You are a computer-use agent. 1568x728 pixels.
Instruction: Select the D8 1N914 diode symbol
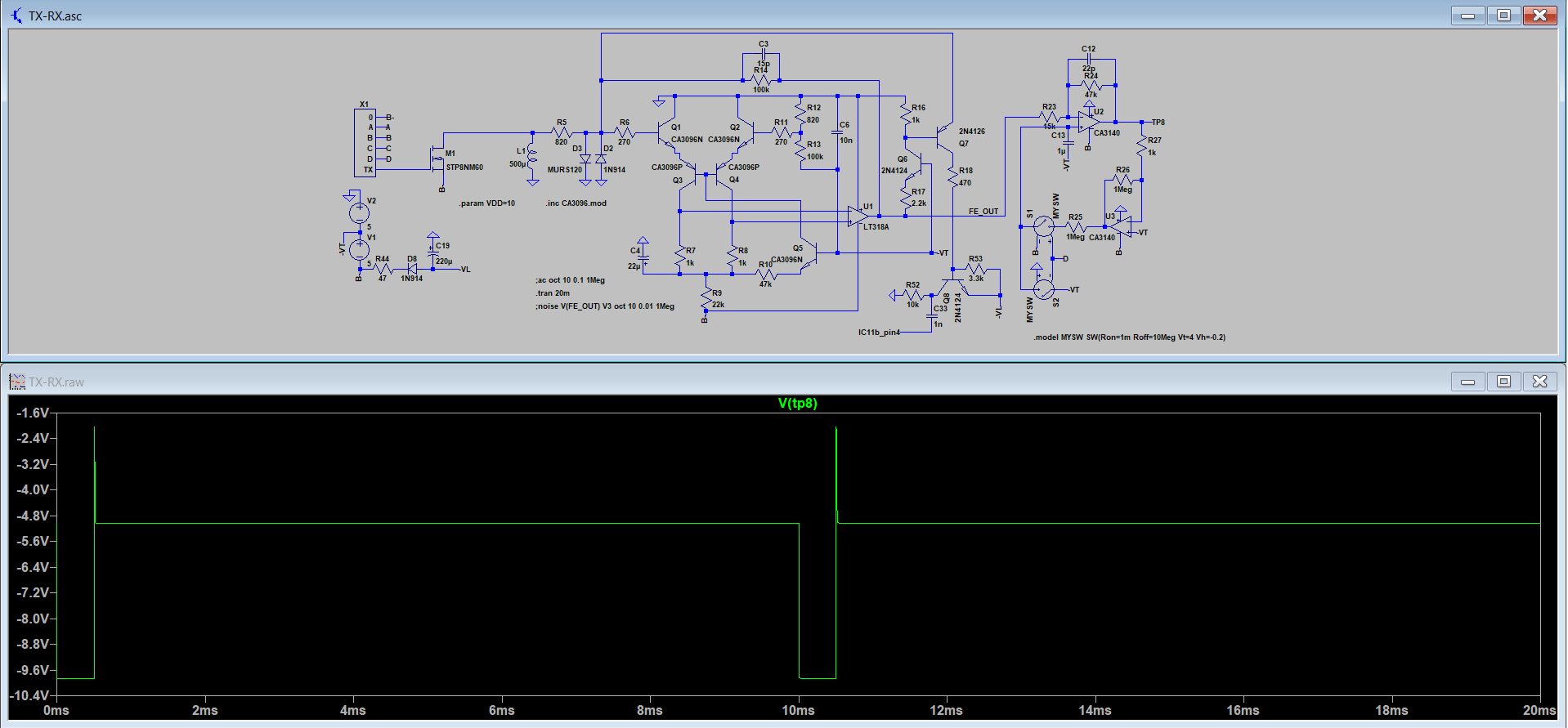(x=412, y=269)
